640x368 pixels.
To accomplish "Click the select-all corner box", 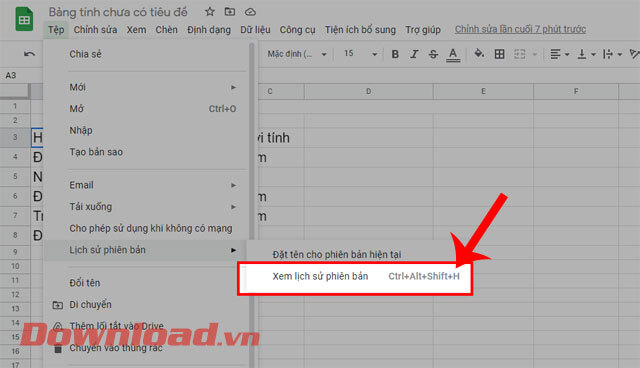I will click(x=15, y=91).
